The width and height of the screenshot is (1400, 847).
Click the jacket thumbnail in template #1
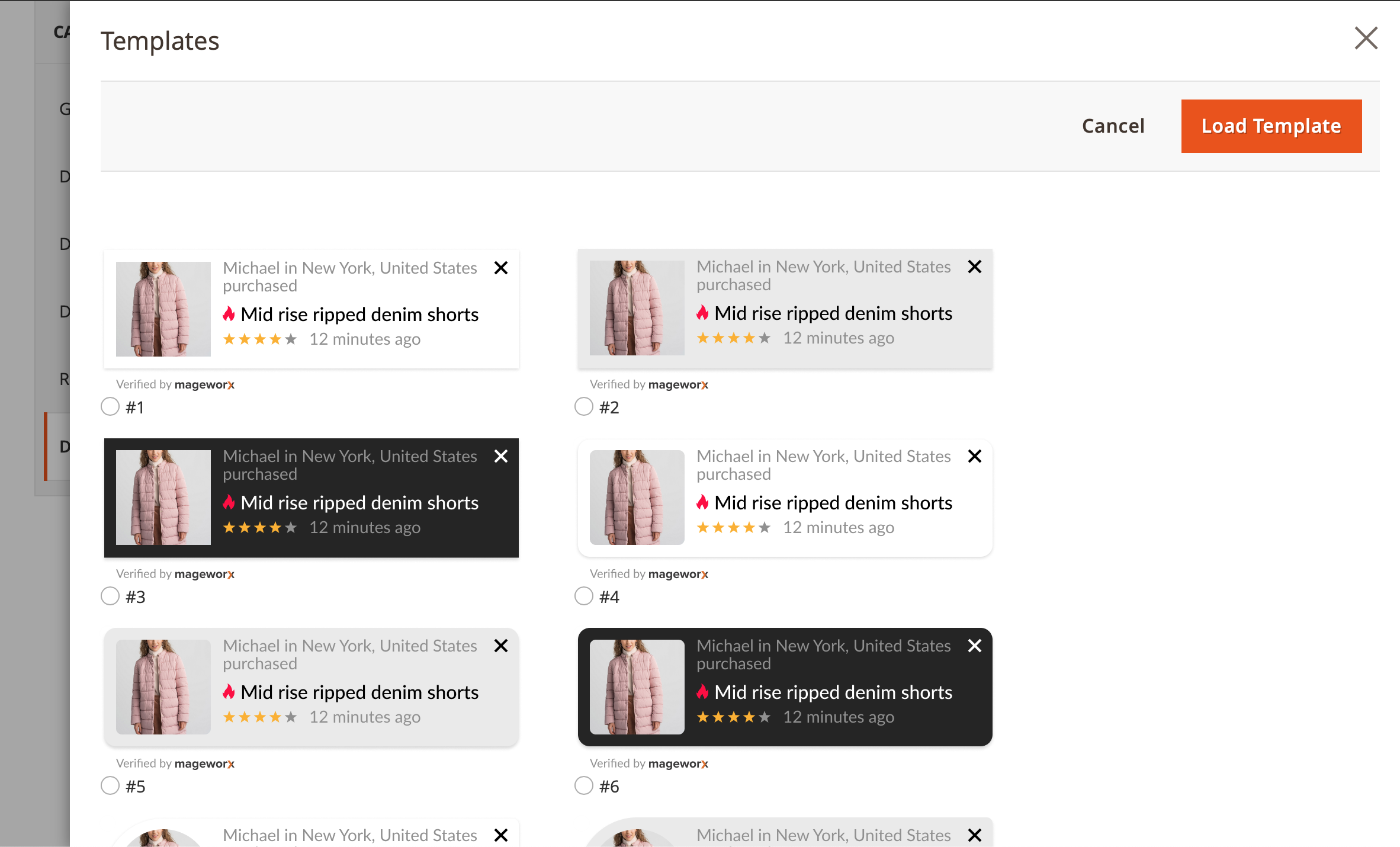(163, 309)
